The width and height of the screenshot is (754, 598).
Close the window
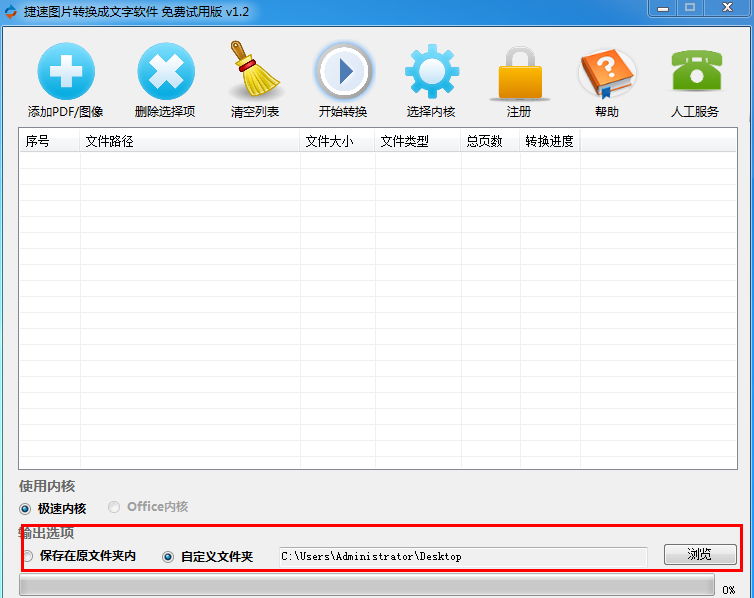tap(728, 8)
